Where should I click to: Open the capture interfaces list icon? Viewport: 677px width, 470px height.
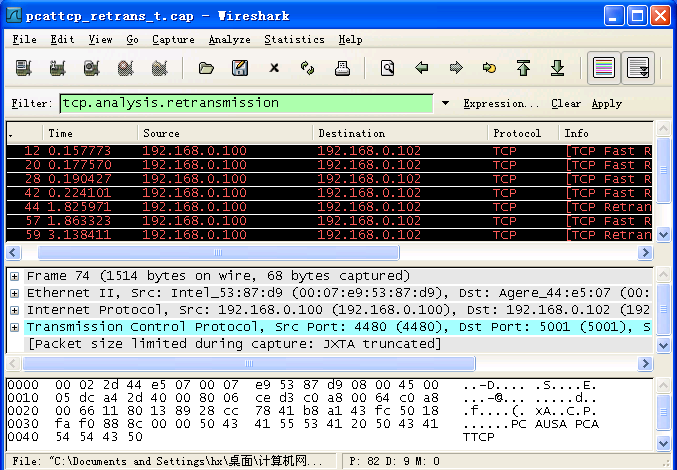[24, 68]
